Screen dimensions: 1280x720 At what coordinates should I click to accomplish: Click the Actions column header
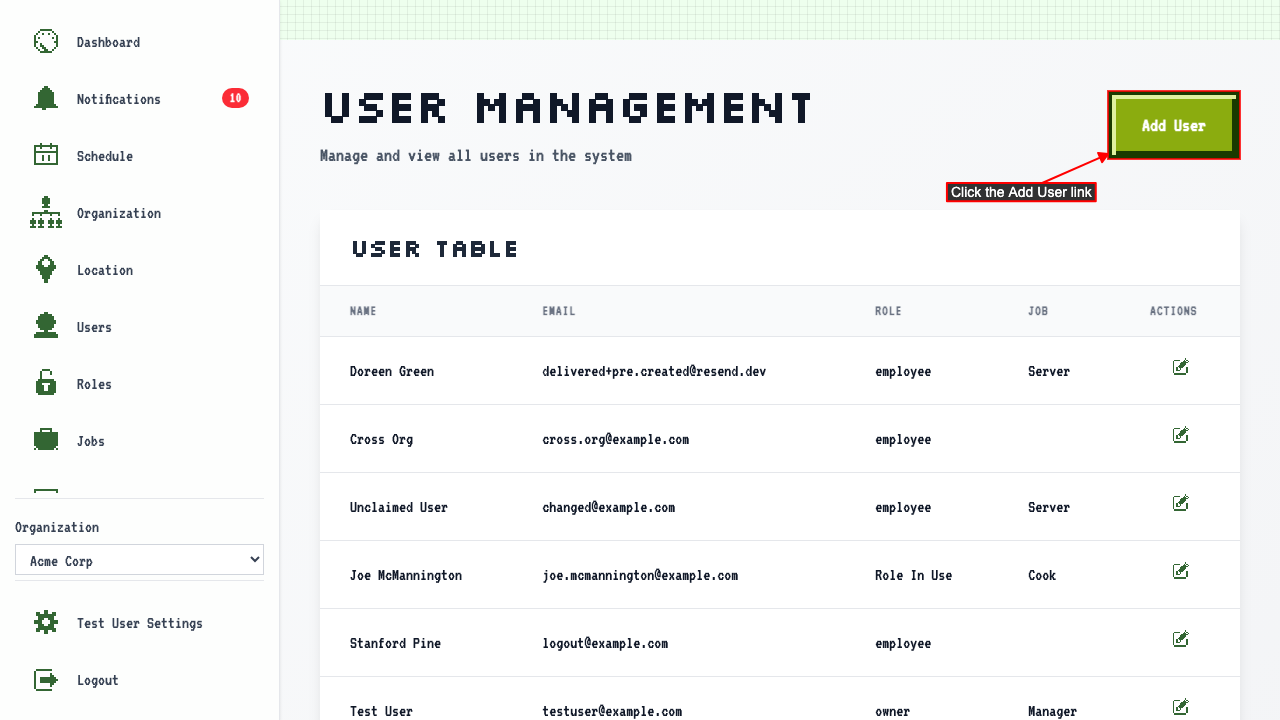click(1173, 311)
